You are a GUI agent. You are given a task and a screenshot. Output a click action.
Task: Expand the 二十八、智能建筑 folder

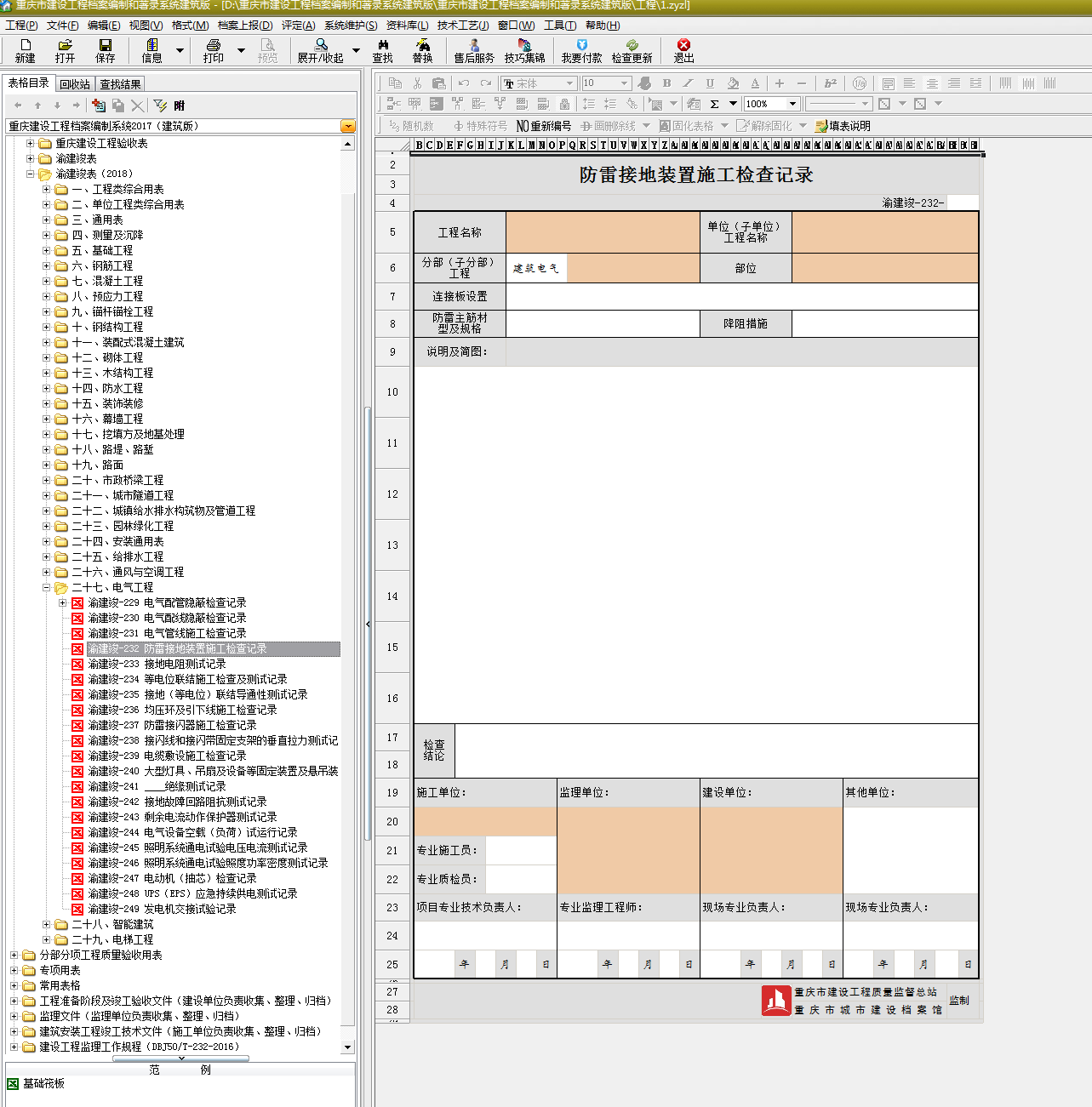point(47,925)
